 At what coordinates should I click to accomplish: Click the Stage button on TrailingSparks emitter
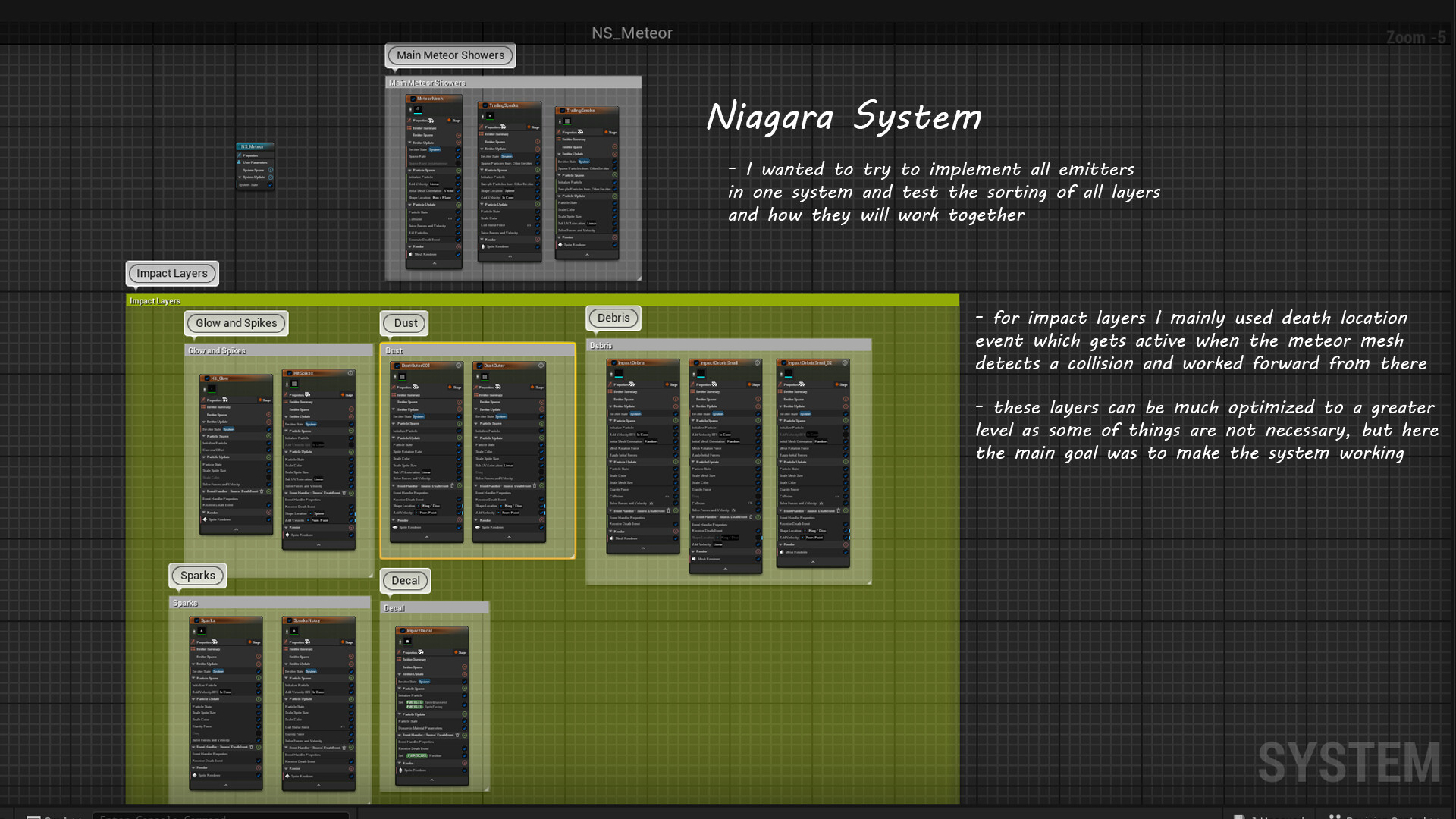pos(535,127)
